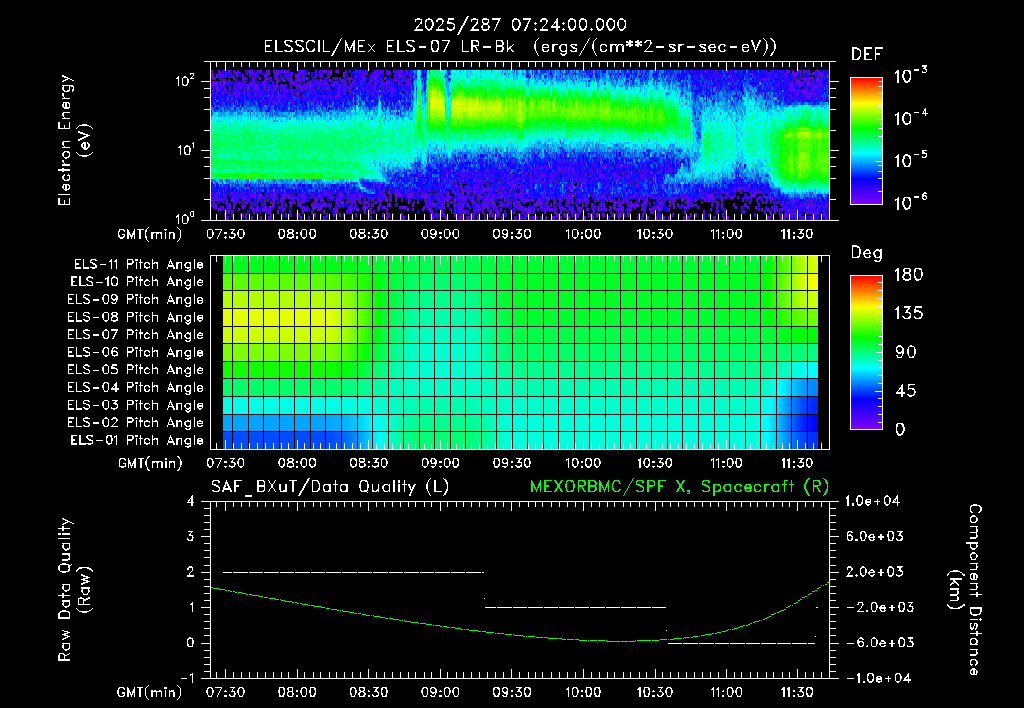Click GMT(min) label under the data quality plot

(x=150, y=693)
